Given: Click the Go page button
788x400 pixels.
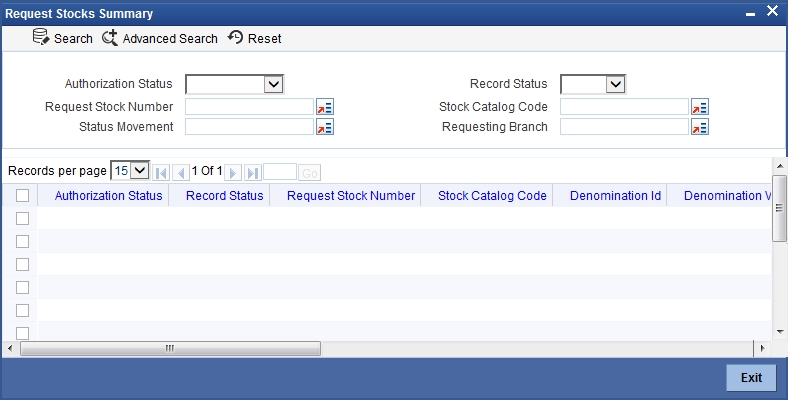Looking at the screenshot, I should tap(310, 173).
